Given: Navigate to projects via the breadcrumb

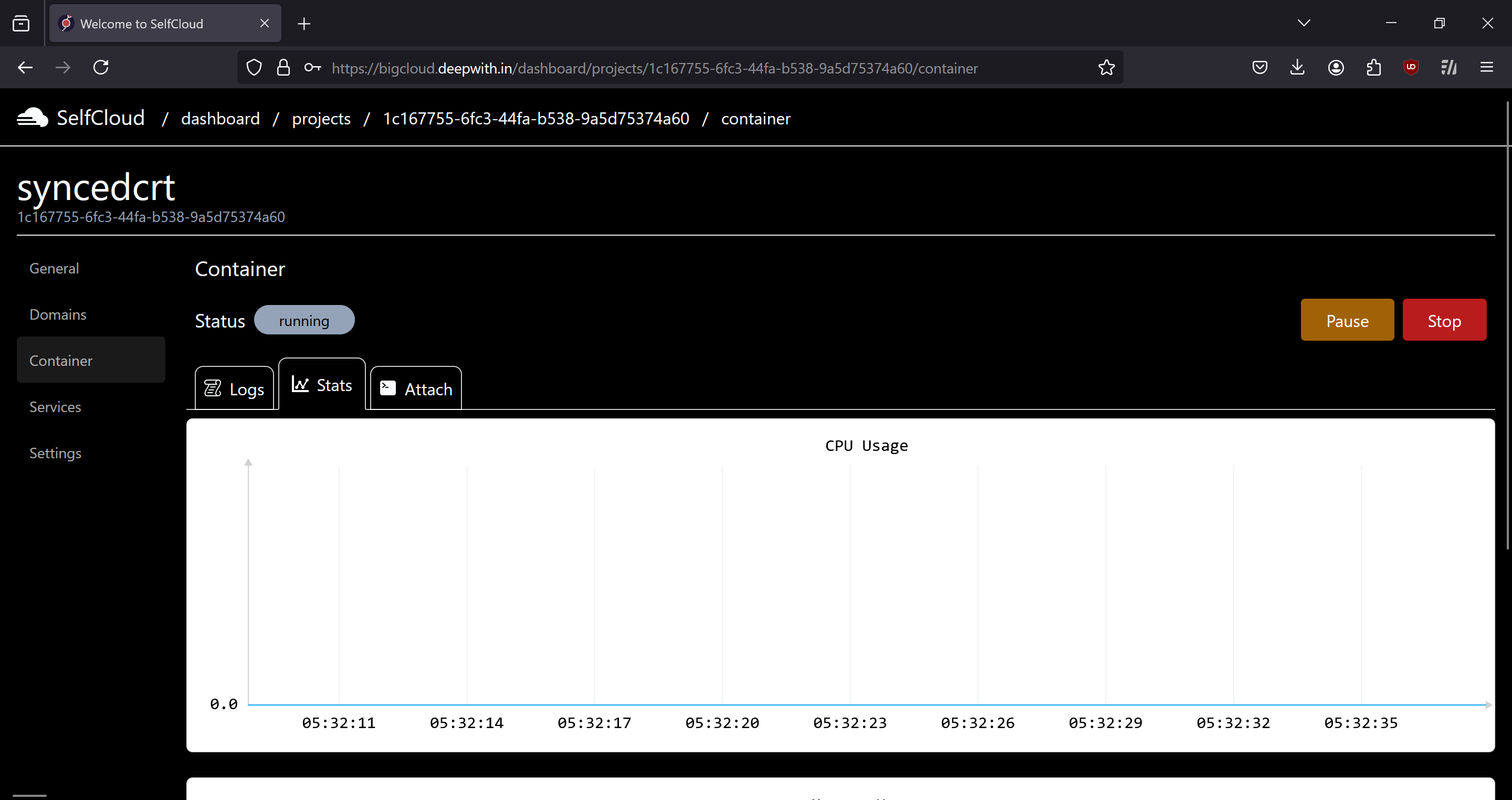Looking at the screenshot, I should (320, 118).
